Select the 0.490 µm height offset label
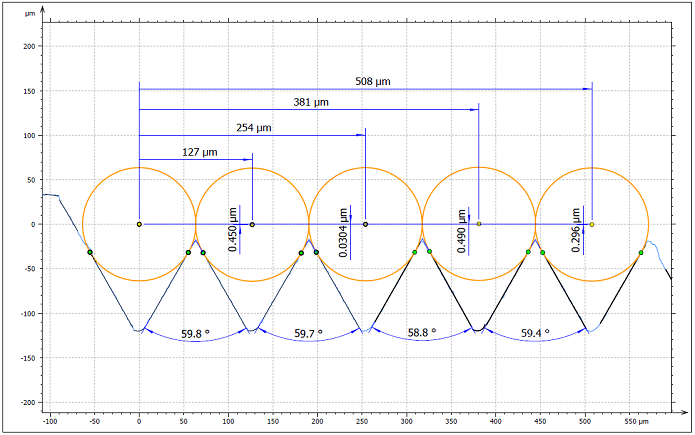 pyautogui.click(x=462, y=231)
